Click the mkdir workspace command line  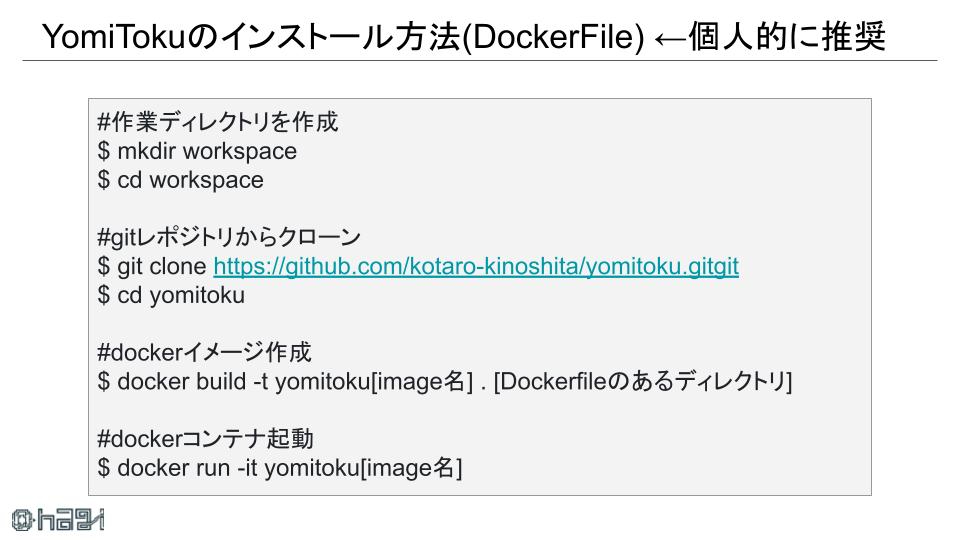[x=197, y=151]
